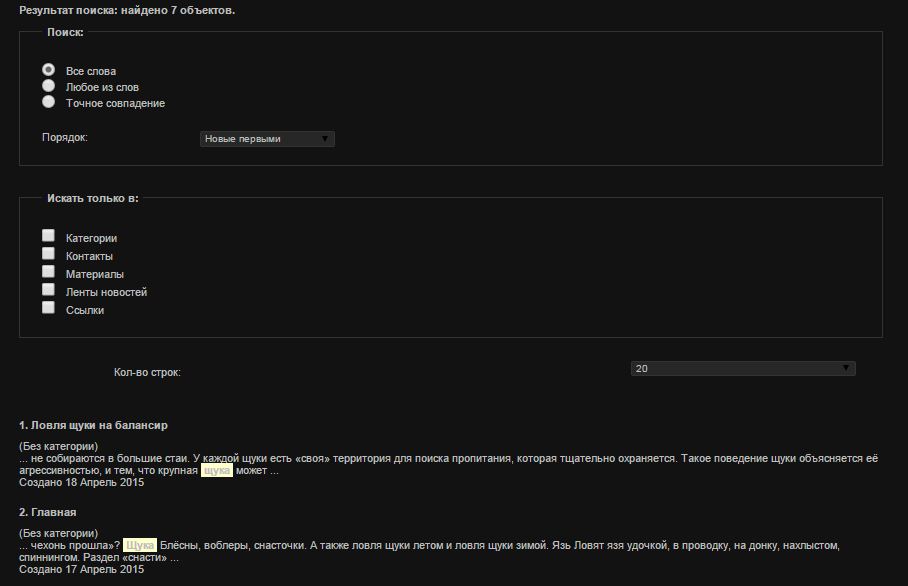This screenshot has height=586, width=908.
Task: Click 'Создано 17 Апрель 2015' date text
Action: pyautogui.click(x=82, y=569)
